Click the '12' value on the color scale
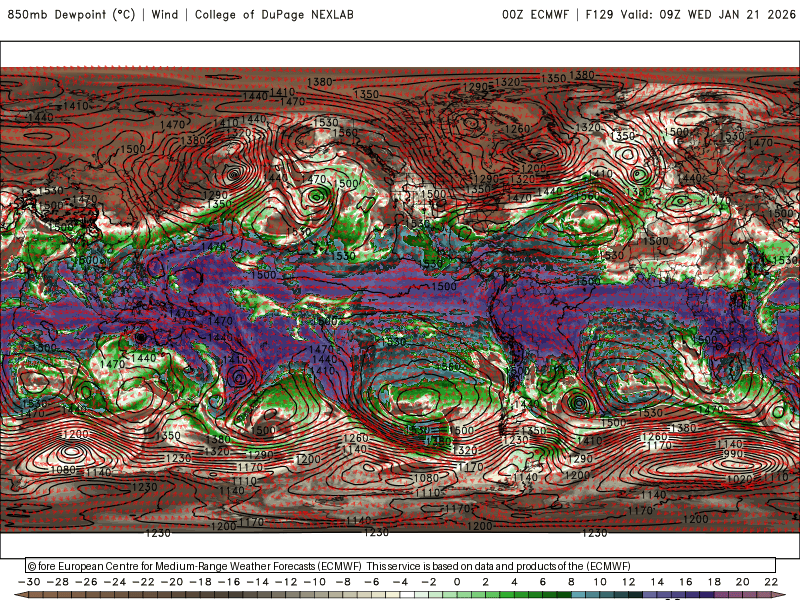 [629, 582]
